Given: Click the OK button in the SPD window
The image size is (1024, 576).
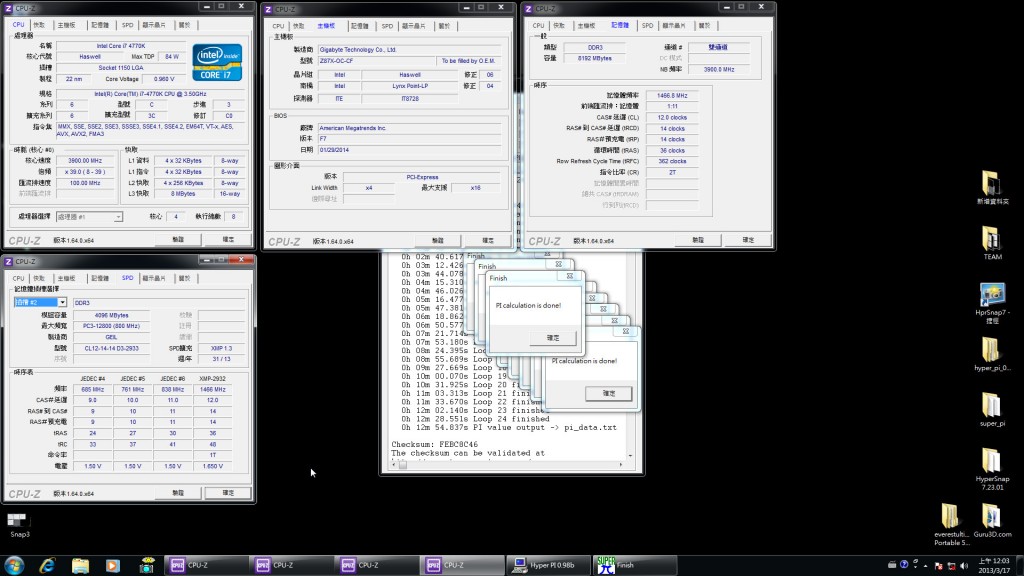Looking at the screenshot, I should point(228,493).
